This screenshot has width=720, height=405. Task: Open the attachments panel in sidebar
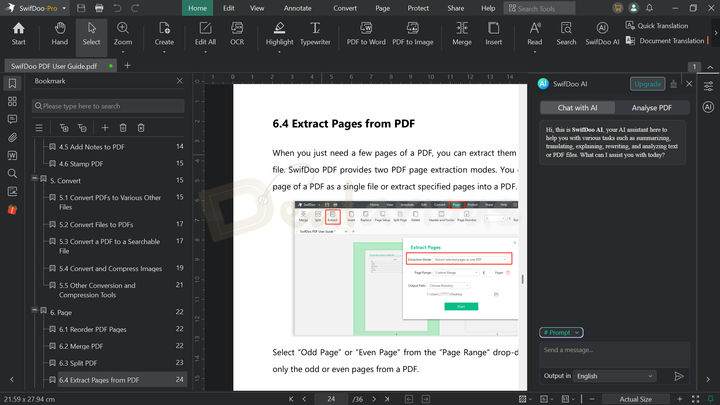(12, 137)
